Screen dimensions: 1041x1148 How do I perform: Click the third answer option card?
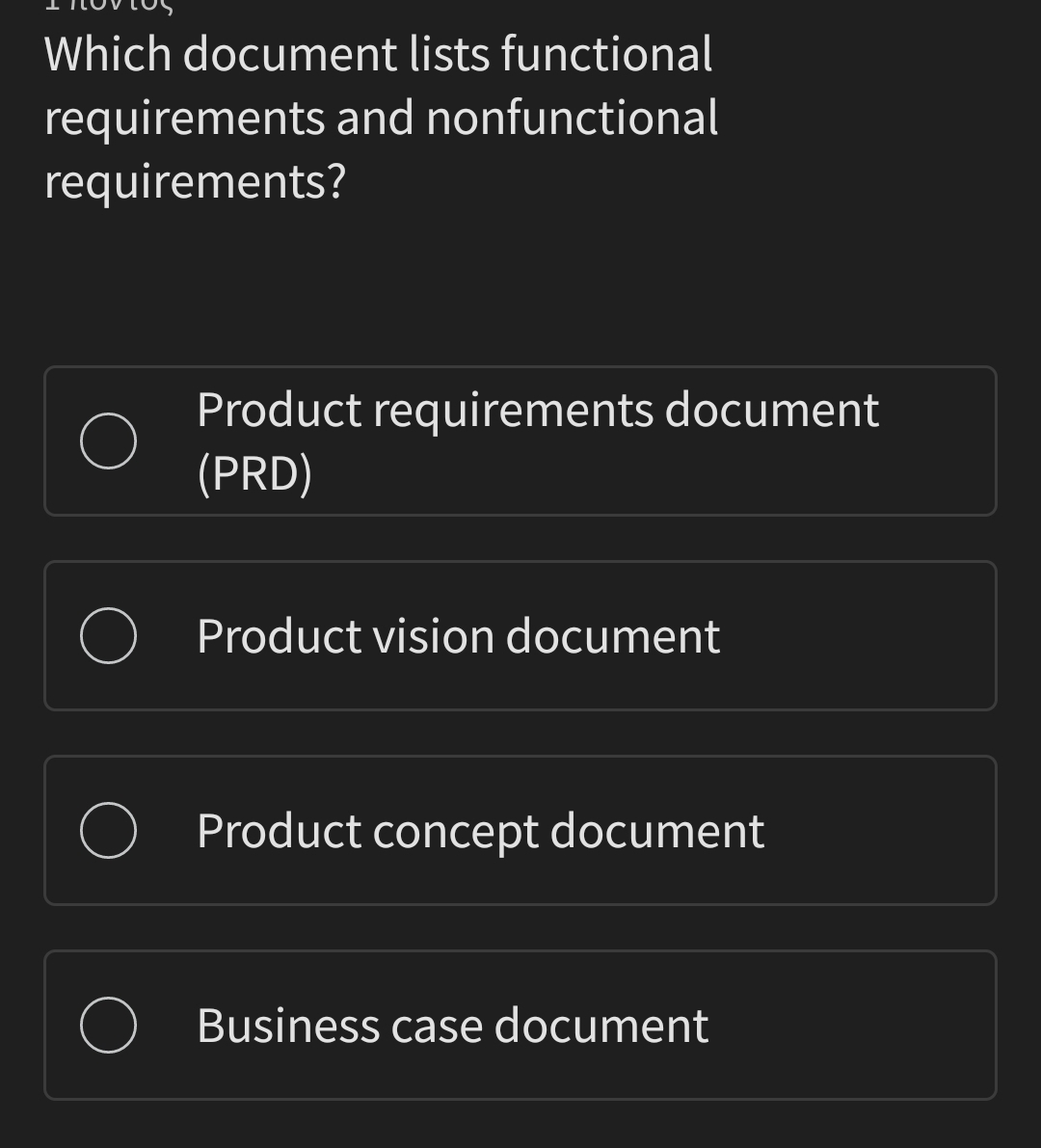coord(520,829)
